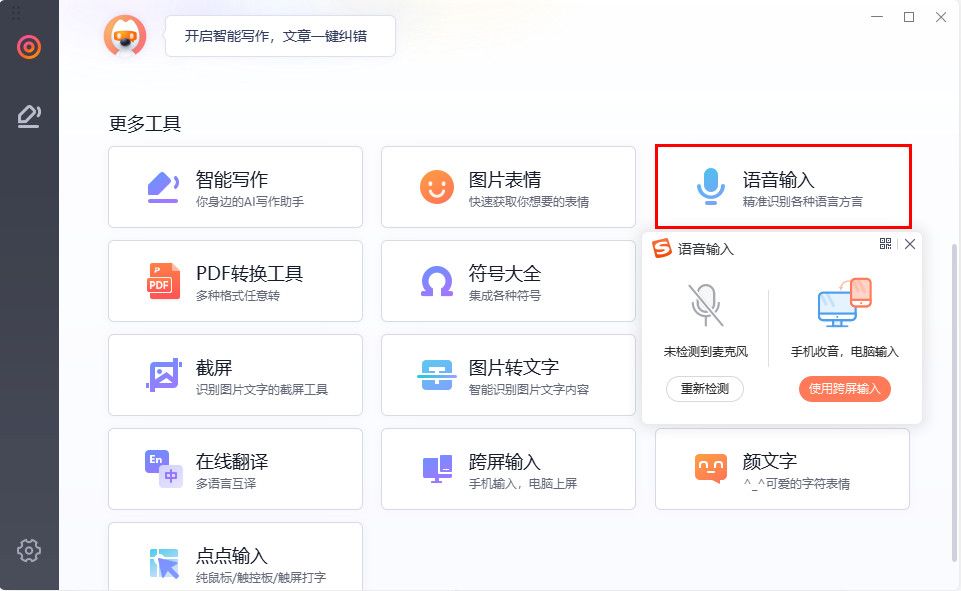Click the 重新检测 button
The image size is (961, 591).
705,389
